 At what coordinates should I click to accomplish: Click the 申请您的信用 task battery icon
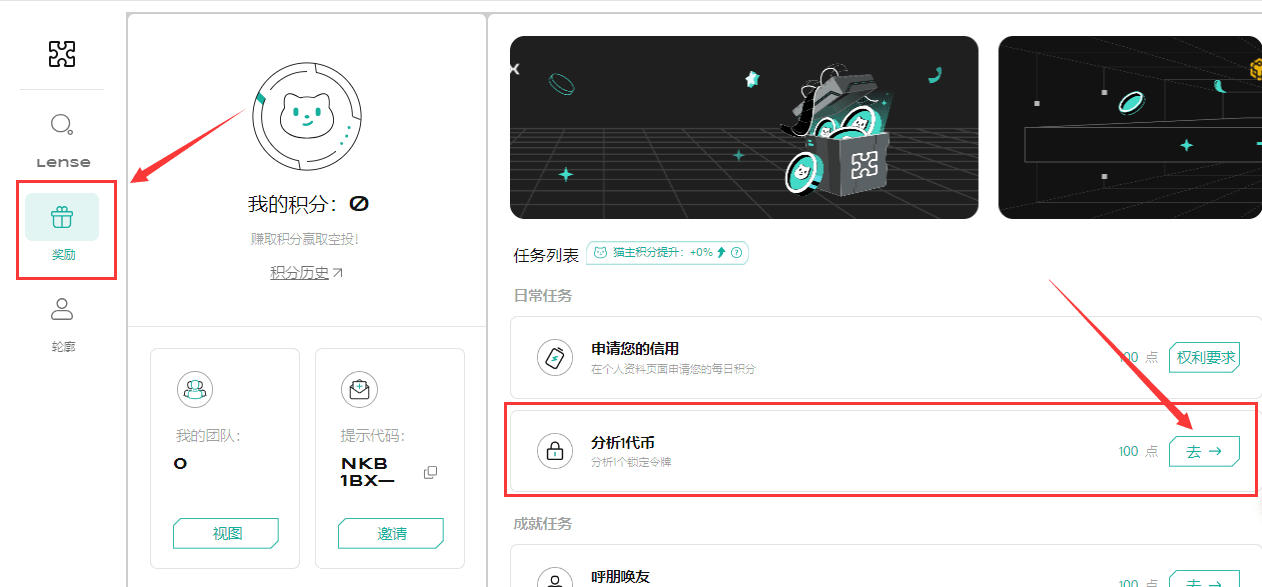click(555, 357)
